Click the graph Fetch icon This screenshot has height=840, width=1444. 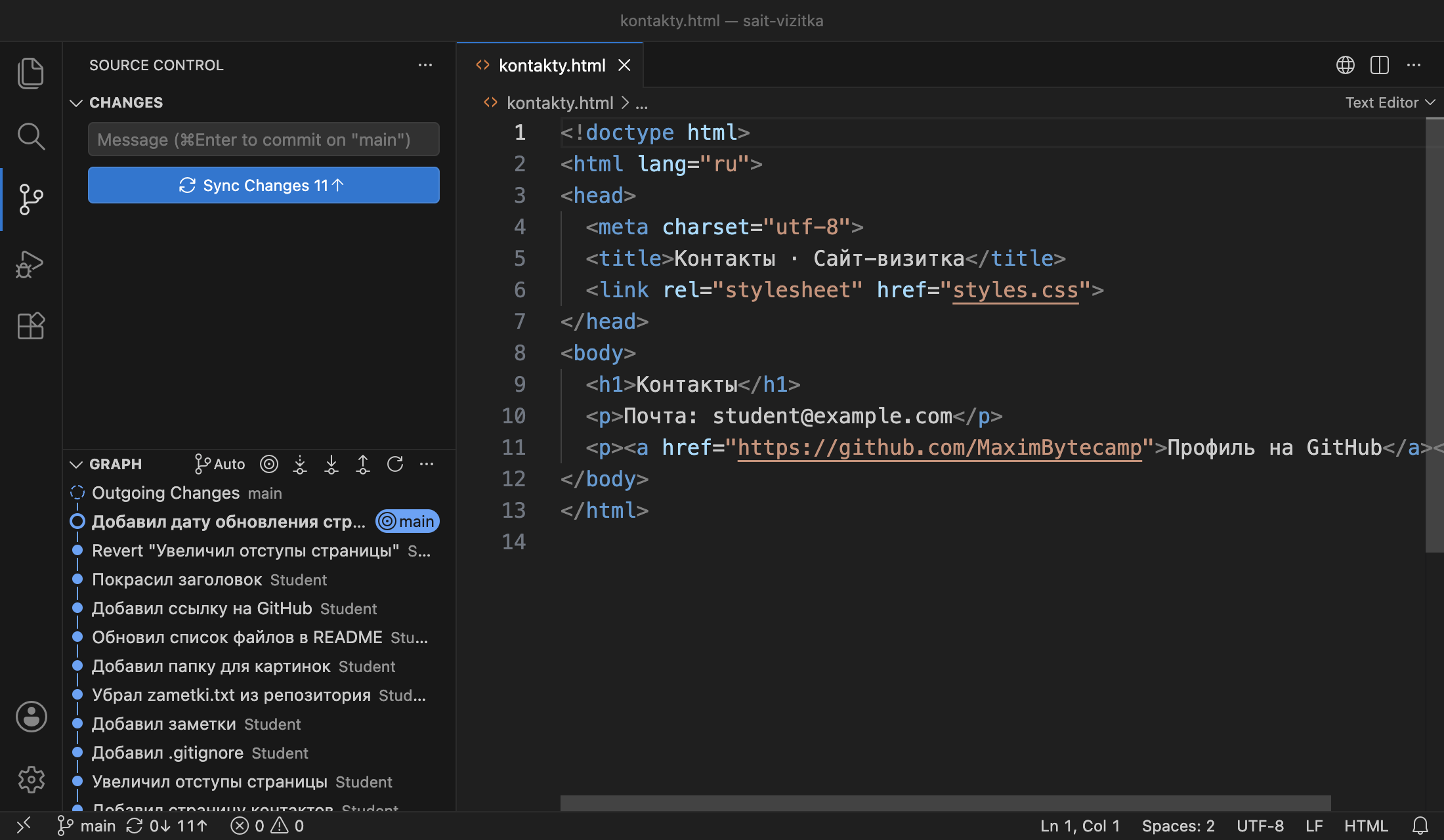pyautogui.click(x=300, y=464)
